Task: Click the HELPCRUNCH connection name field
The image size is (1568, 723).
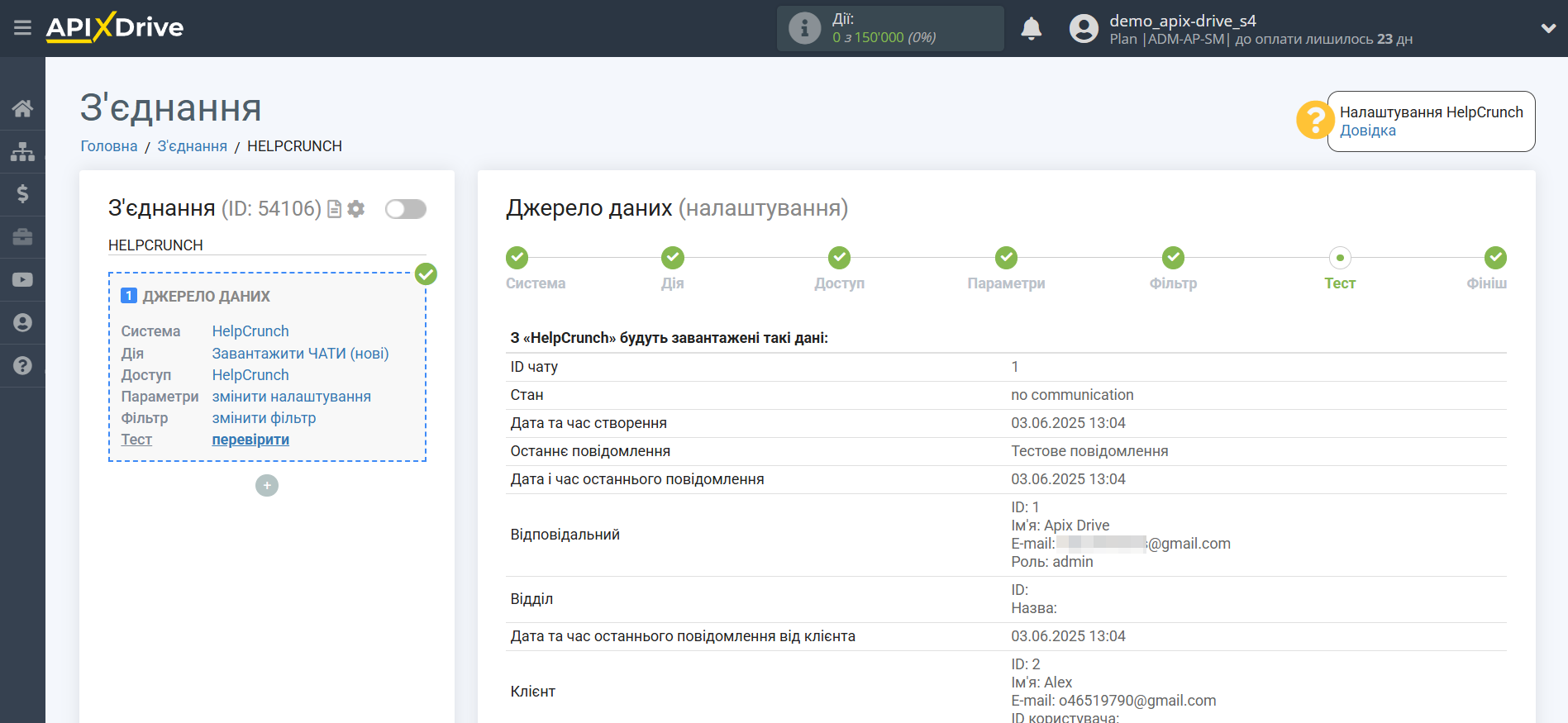Action: (x=267, y=245)
